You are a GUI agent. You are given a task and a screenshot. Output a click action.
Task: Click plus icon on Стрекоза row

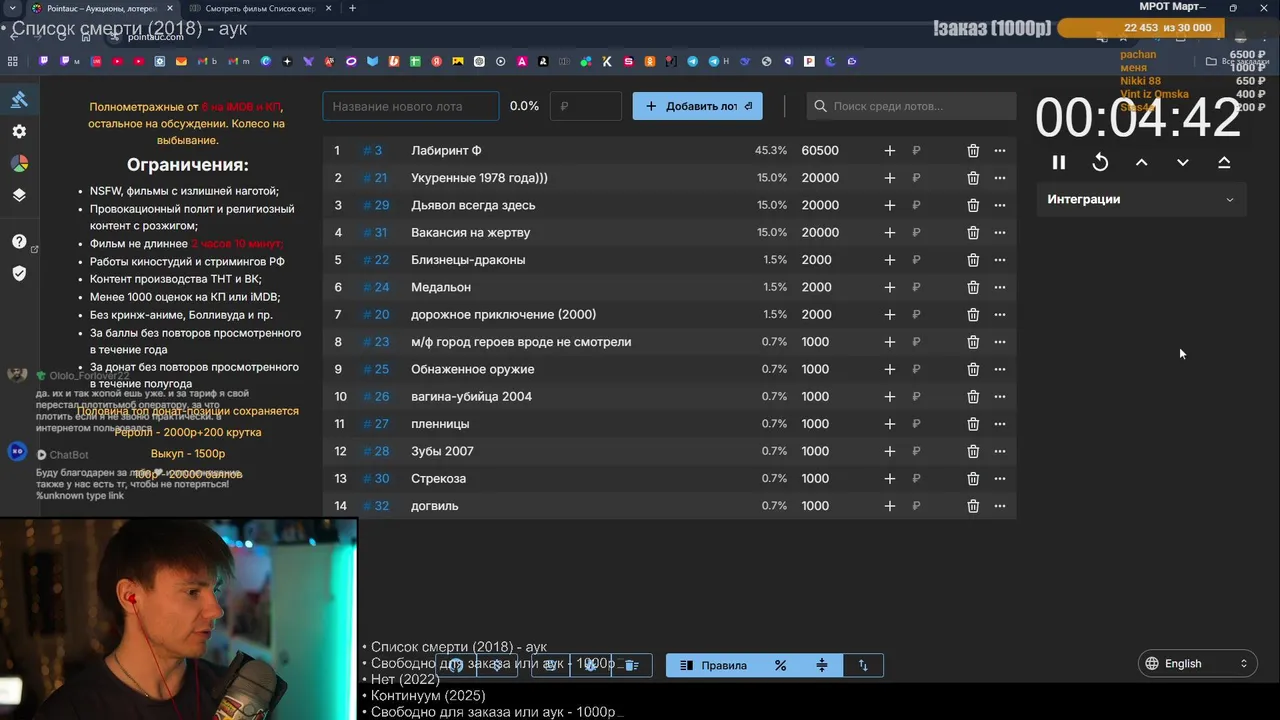pos(889,478)
